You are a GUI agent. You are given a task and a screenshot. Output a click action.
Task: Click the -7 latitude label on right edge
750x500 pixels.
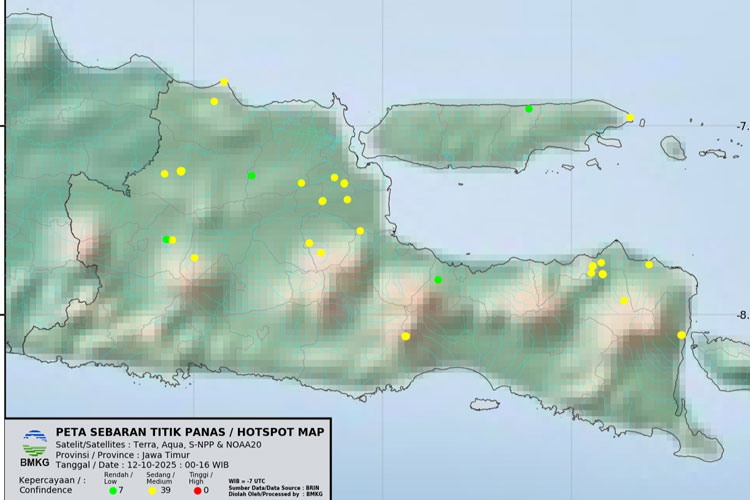(x=741, y=127)
